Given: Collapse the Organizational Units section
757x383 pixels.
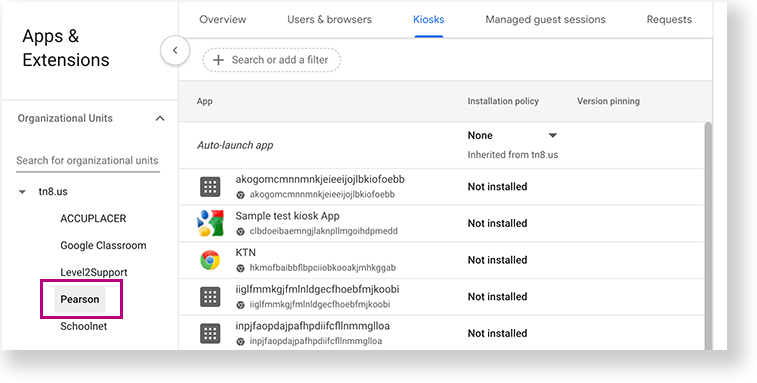Looking at the screenshot, I should [160, 118].
